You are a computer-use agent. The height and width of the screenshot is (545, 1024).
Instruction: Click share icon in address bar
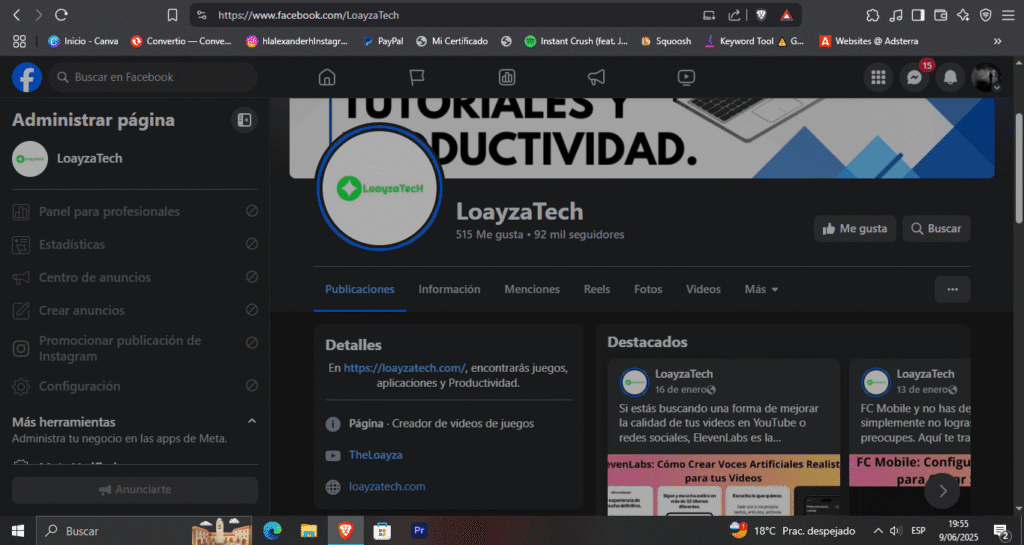click(734, 14)
